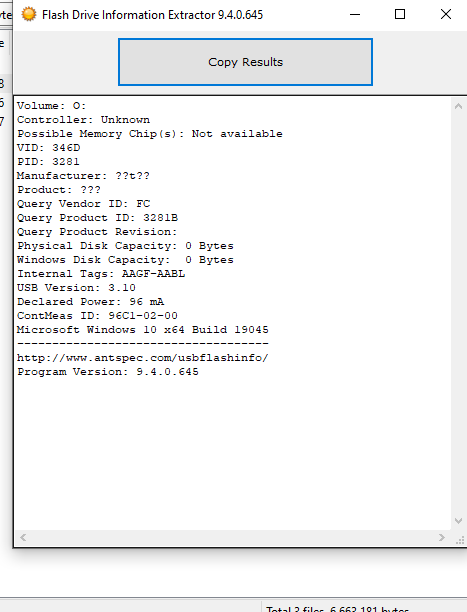Click the vertical scrollbar down arrow
467x612 pixels.
(458, 521)
